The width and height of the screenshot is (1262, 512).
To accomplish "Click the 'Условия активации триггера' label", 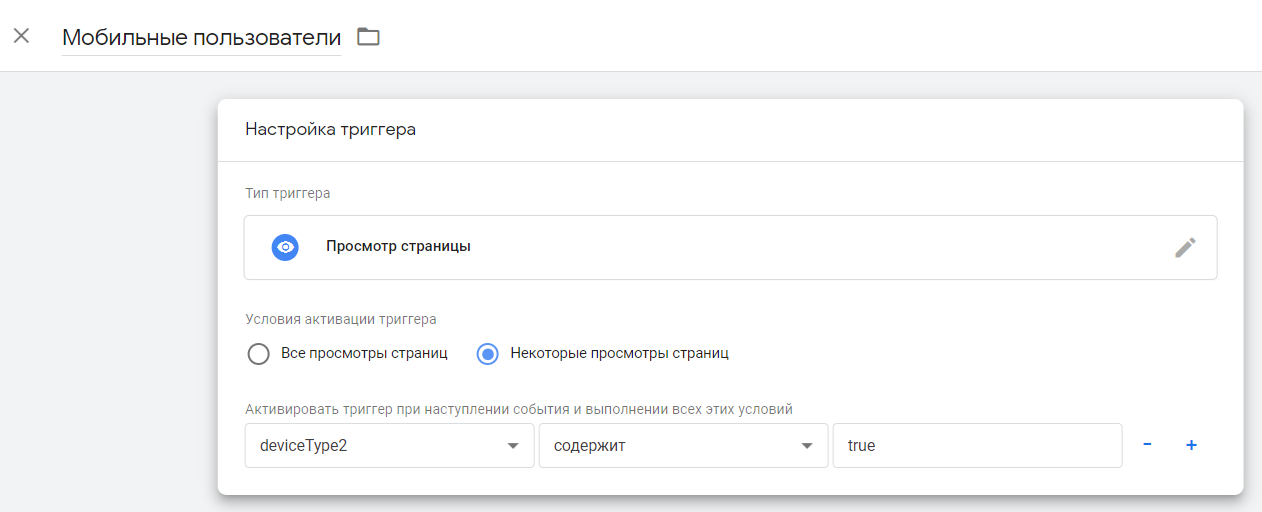I will [341, 320].
